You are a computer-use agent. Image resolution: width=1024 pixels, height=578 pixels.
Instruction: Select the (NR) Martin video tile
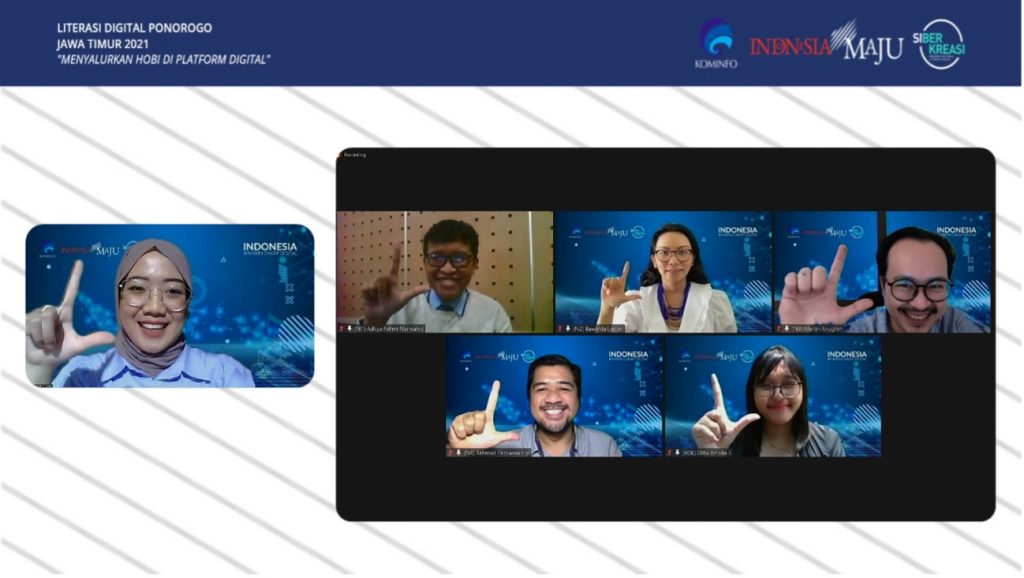point(883,270)
